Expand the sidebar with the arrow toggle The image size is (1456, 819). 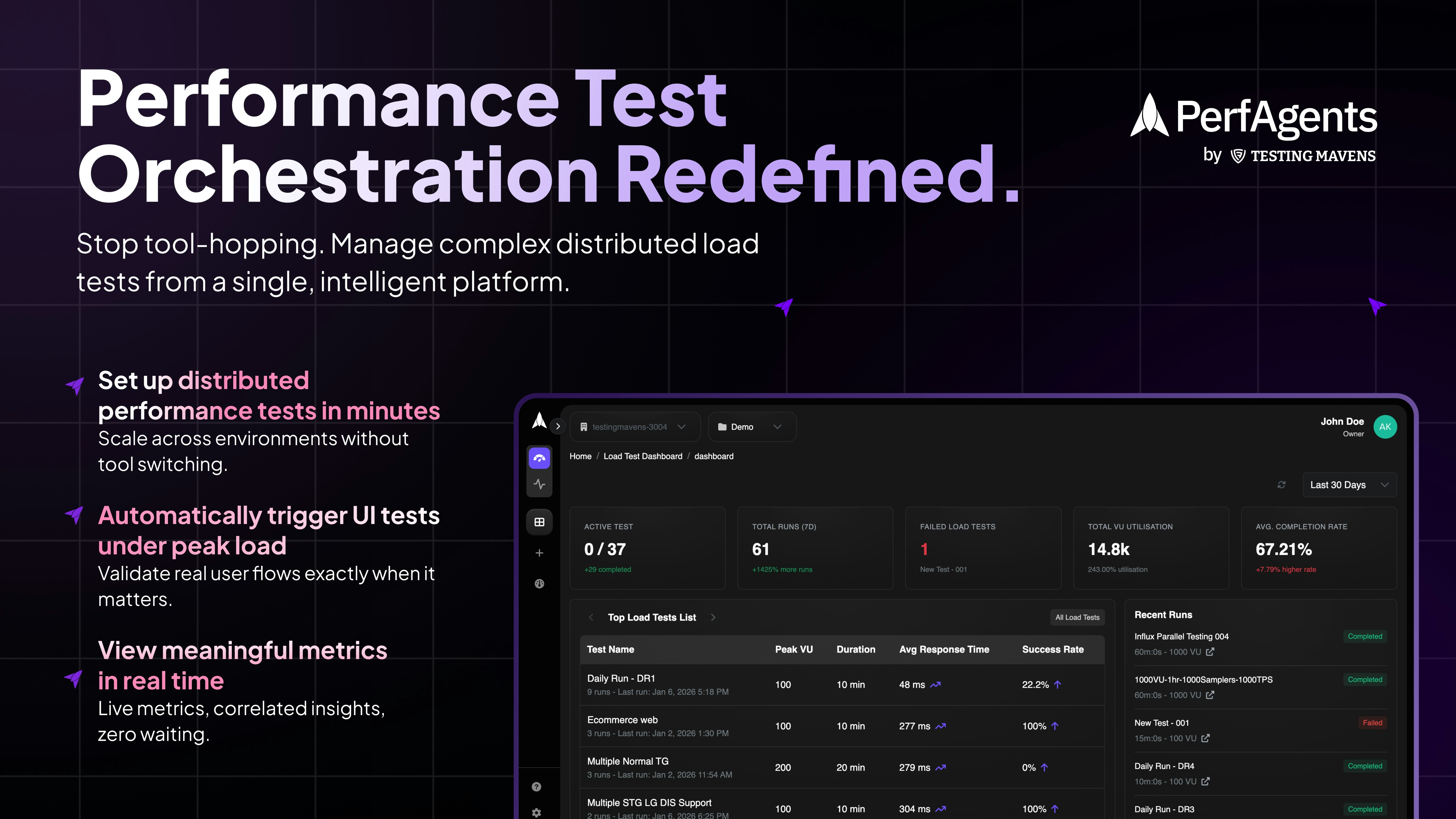pyautogui.click(x=558, y=426)
